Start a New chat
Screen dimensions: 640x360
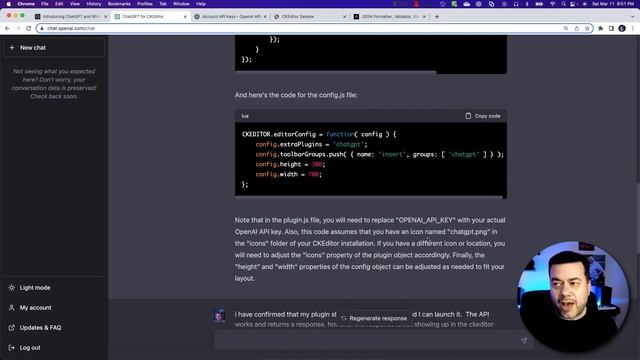point(54,48)
